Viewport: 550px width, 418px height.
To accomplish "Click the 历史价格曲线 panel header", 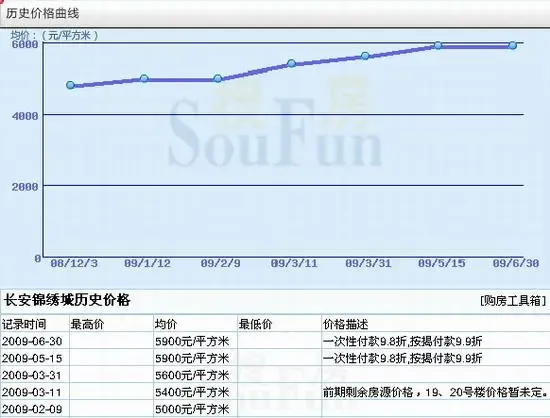I will coord(42,14).
